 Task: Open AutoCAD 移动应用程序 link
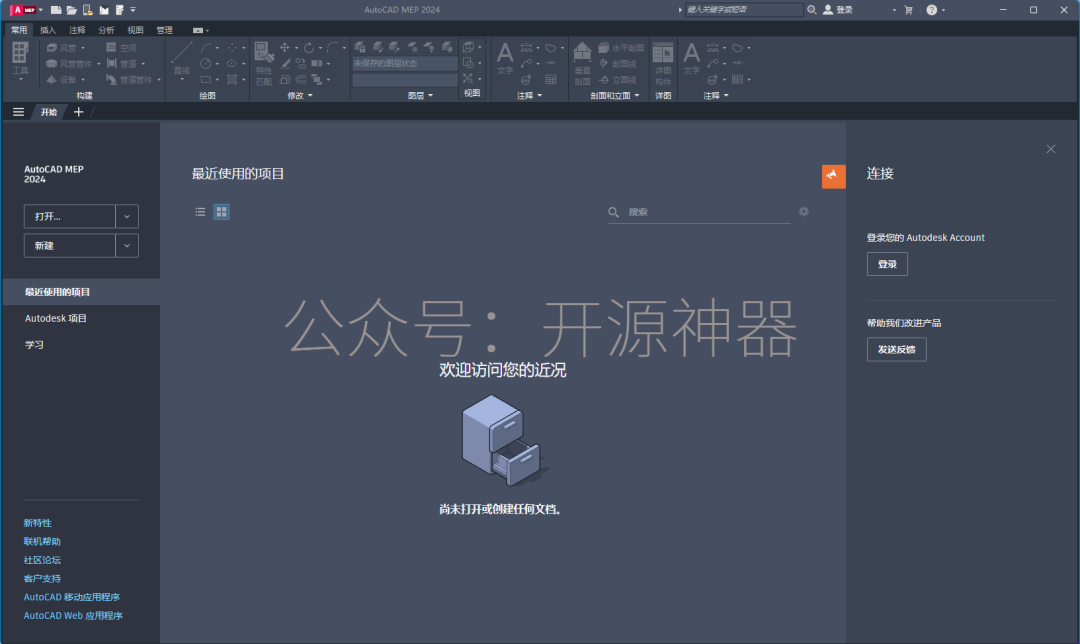point(72,597)
